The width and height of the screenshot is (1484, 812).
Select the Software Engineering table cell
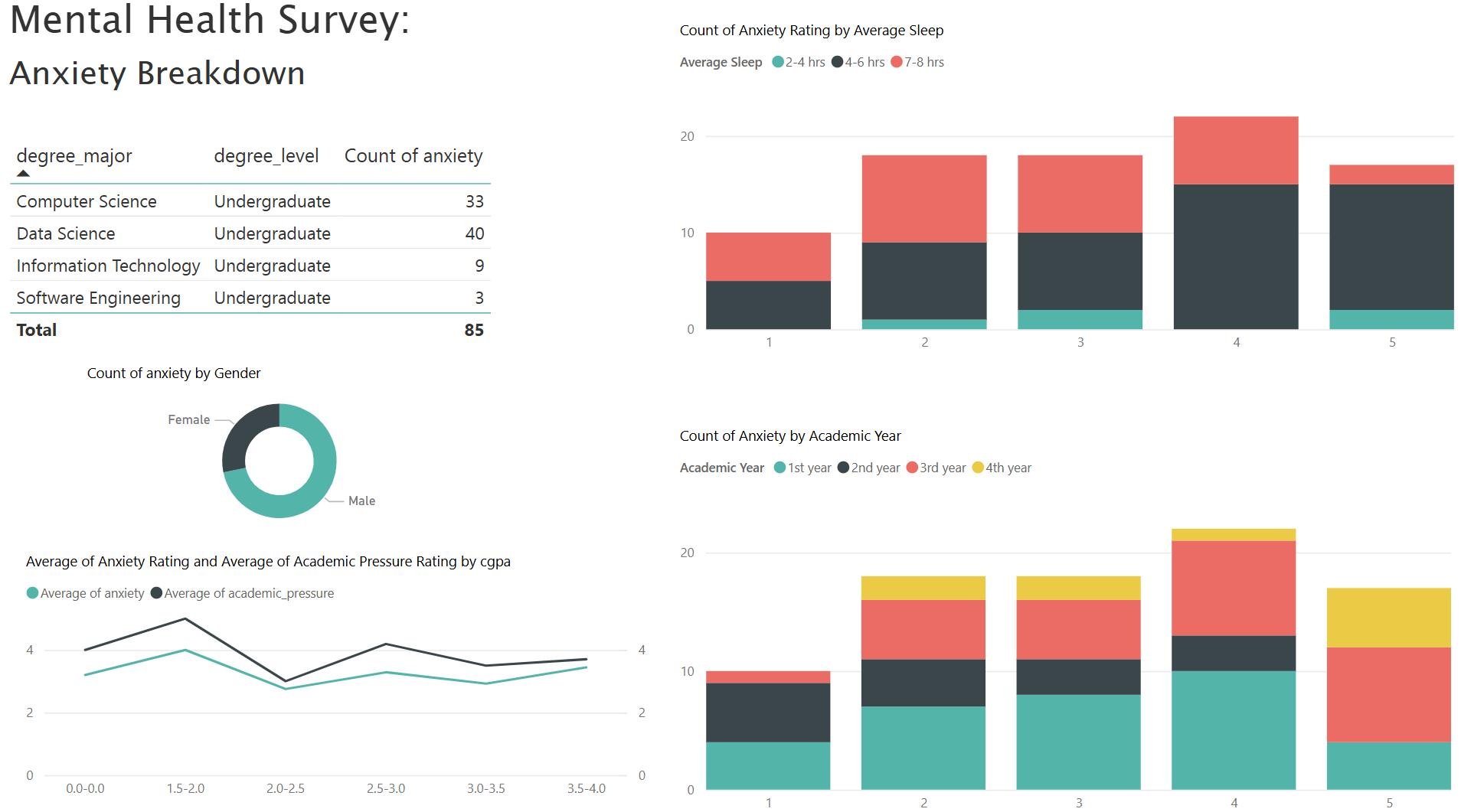tap(99, 298)
